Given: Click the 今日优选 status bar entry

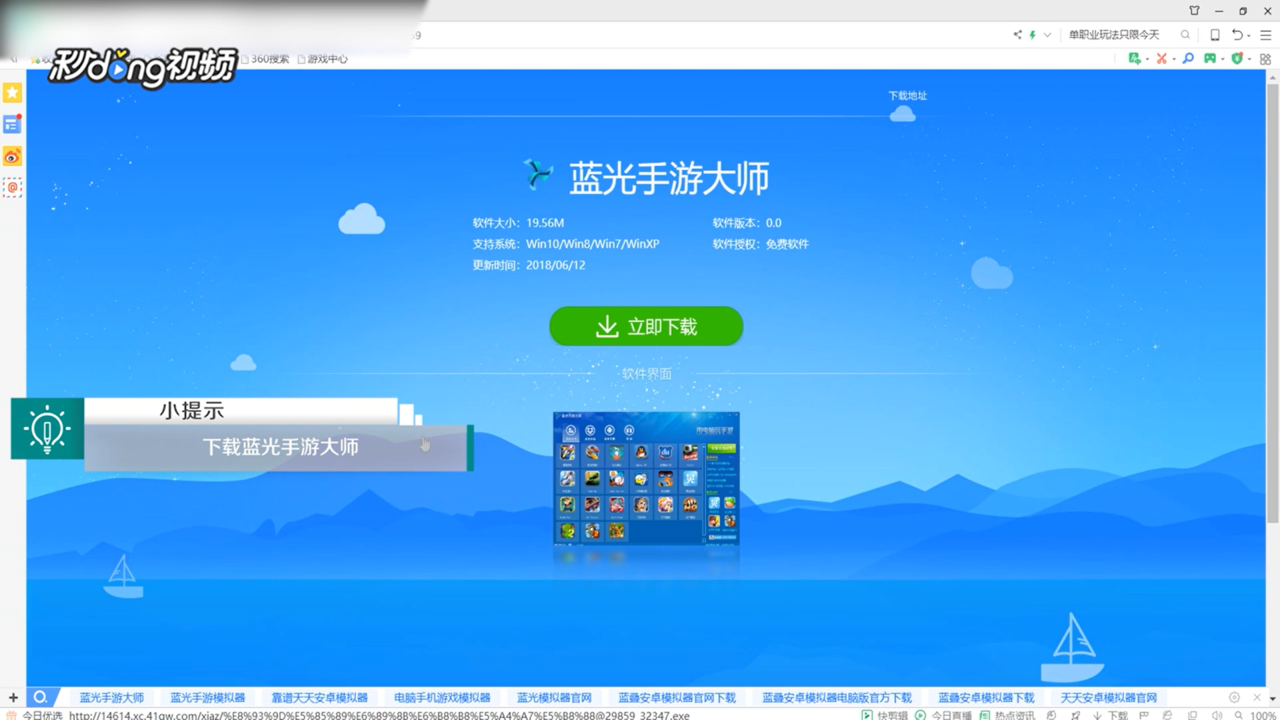Looking at the screenshot, I should coord(35,715).
